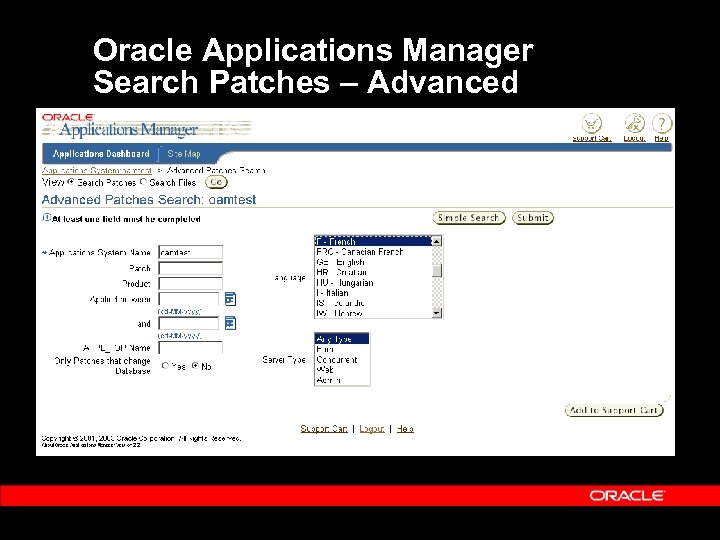Select 'GB - English' in Language list
Viewport: 720px width, 540px height.
[373, 262]
